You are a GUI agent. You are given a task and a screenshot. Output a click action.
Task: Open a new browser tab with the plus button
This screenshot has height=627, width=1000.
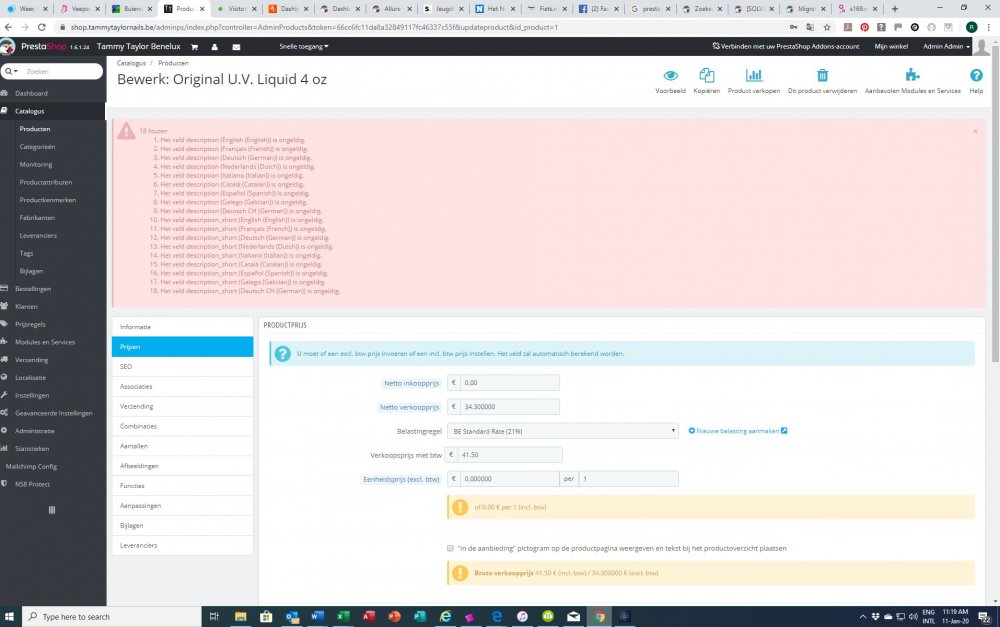[x=895, y=9]
